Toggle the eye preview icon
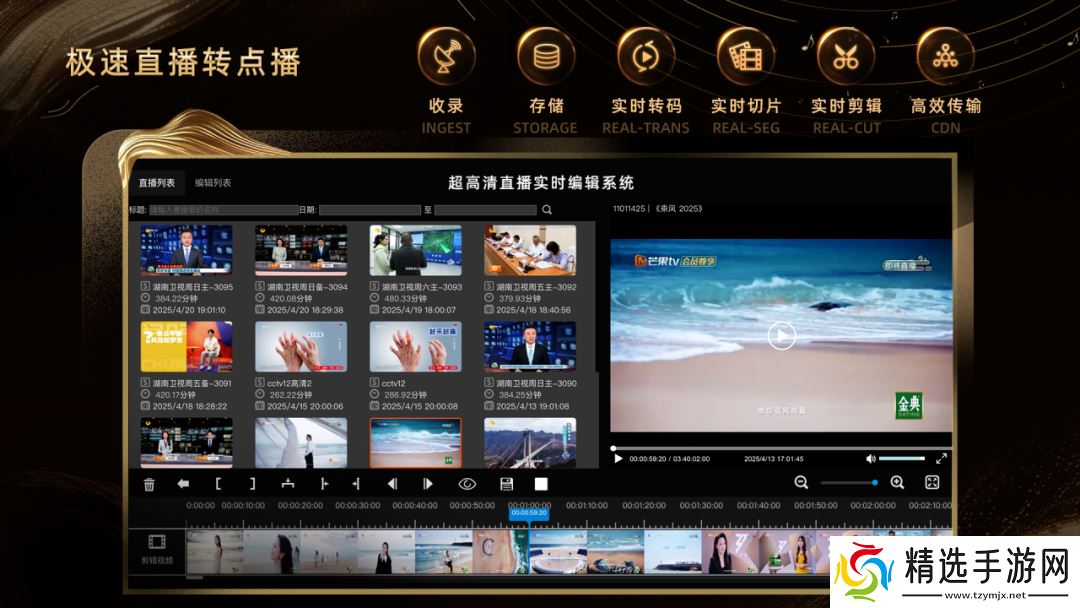This screenshot has height=608, width=1080. pyautogui.click(x=467, y=484)
